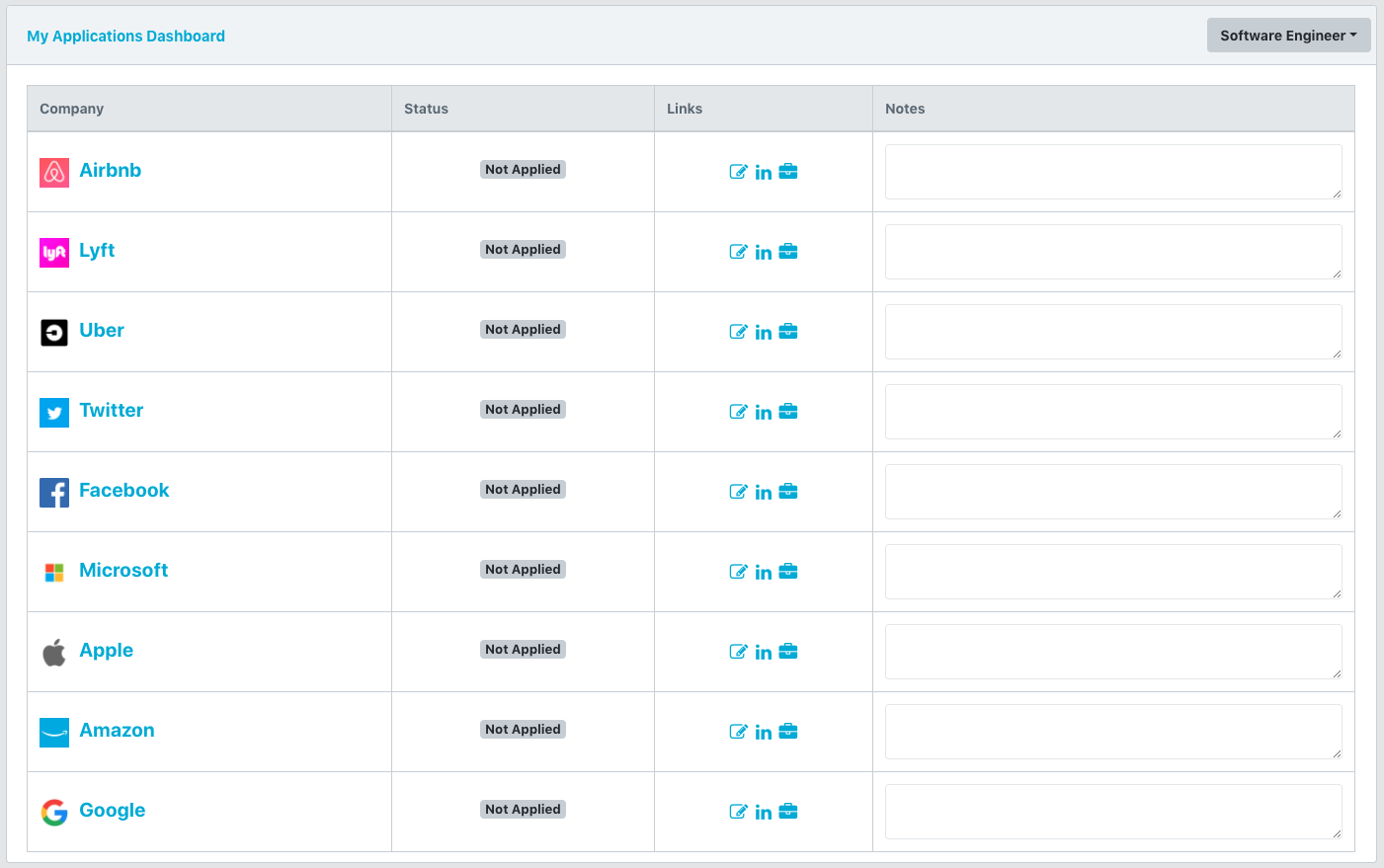Open the Twitter company link
This screenshot has height=868, width=1384.
pos(111,411)
